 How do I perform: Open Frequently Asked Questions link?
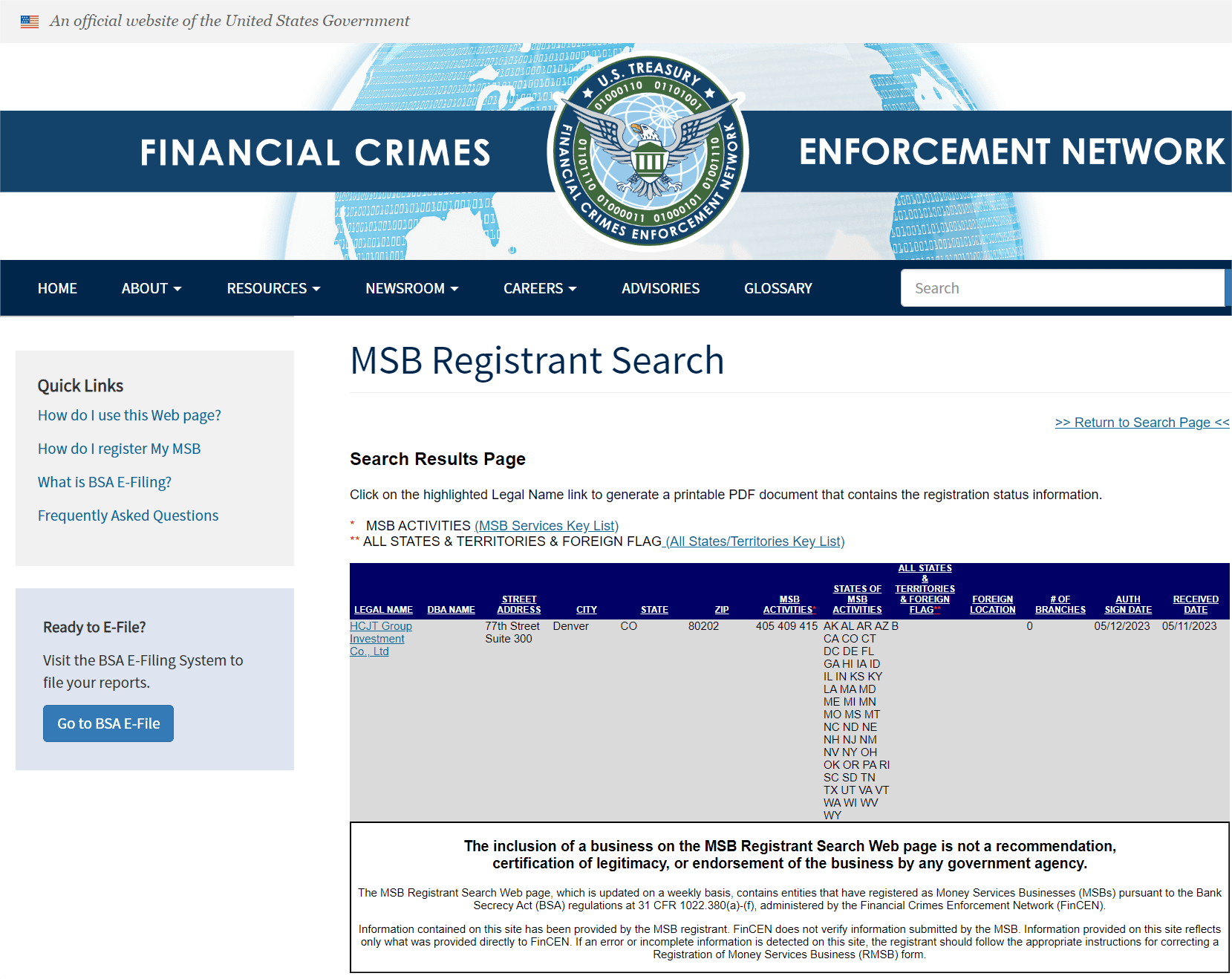[128, 515]
